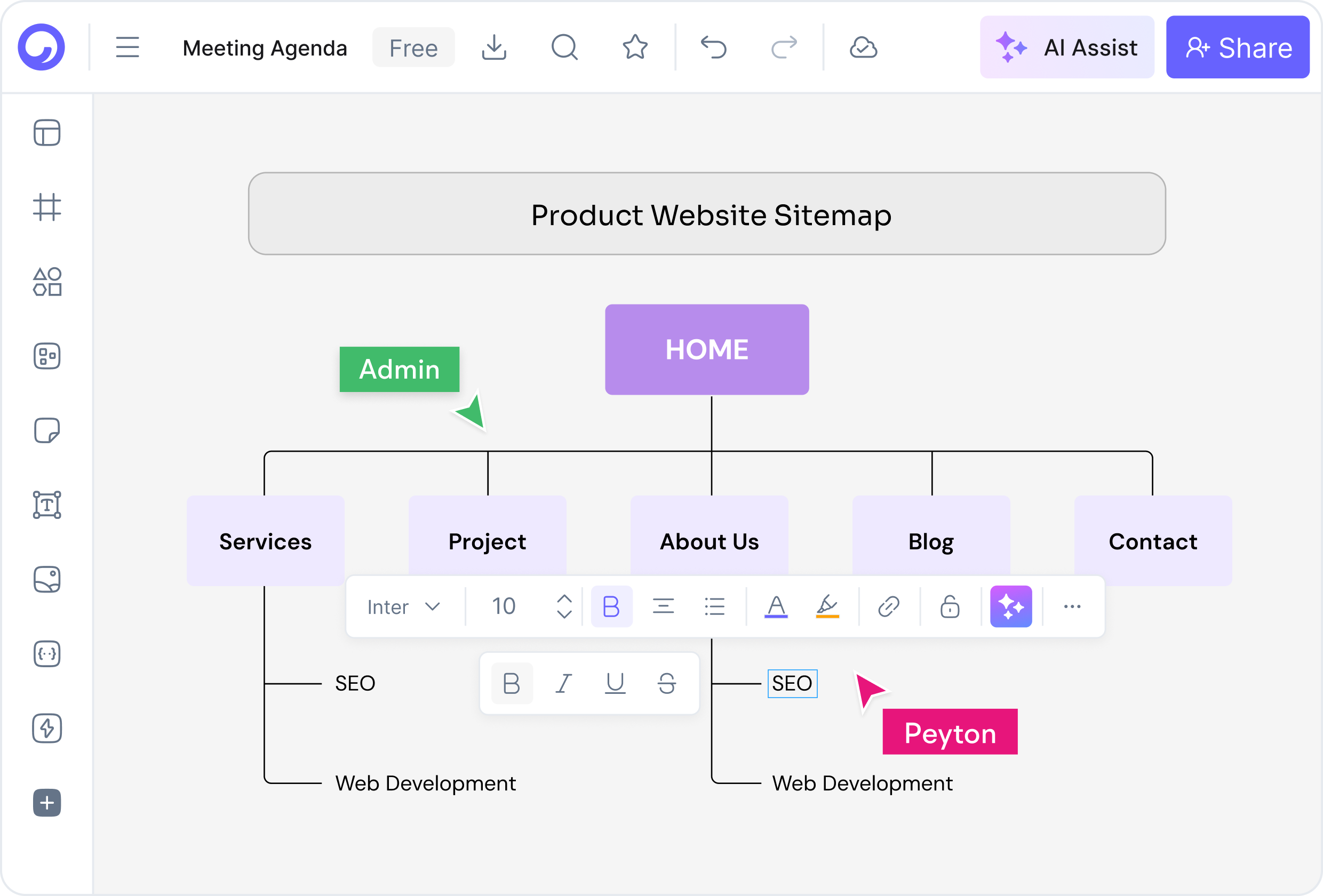Click the font size field showing 10
The image size is (1323, 896).
pos(504,607)
